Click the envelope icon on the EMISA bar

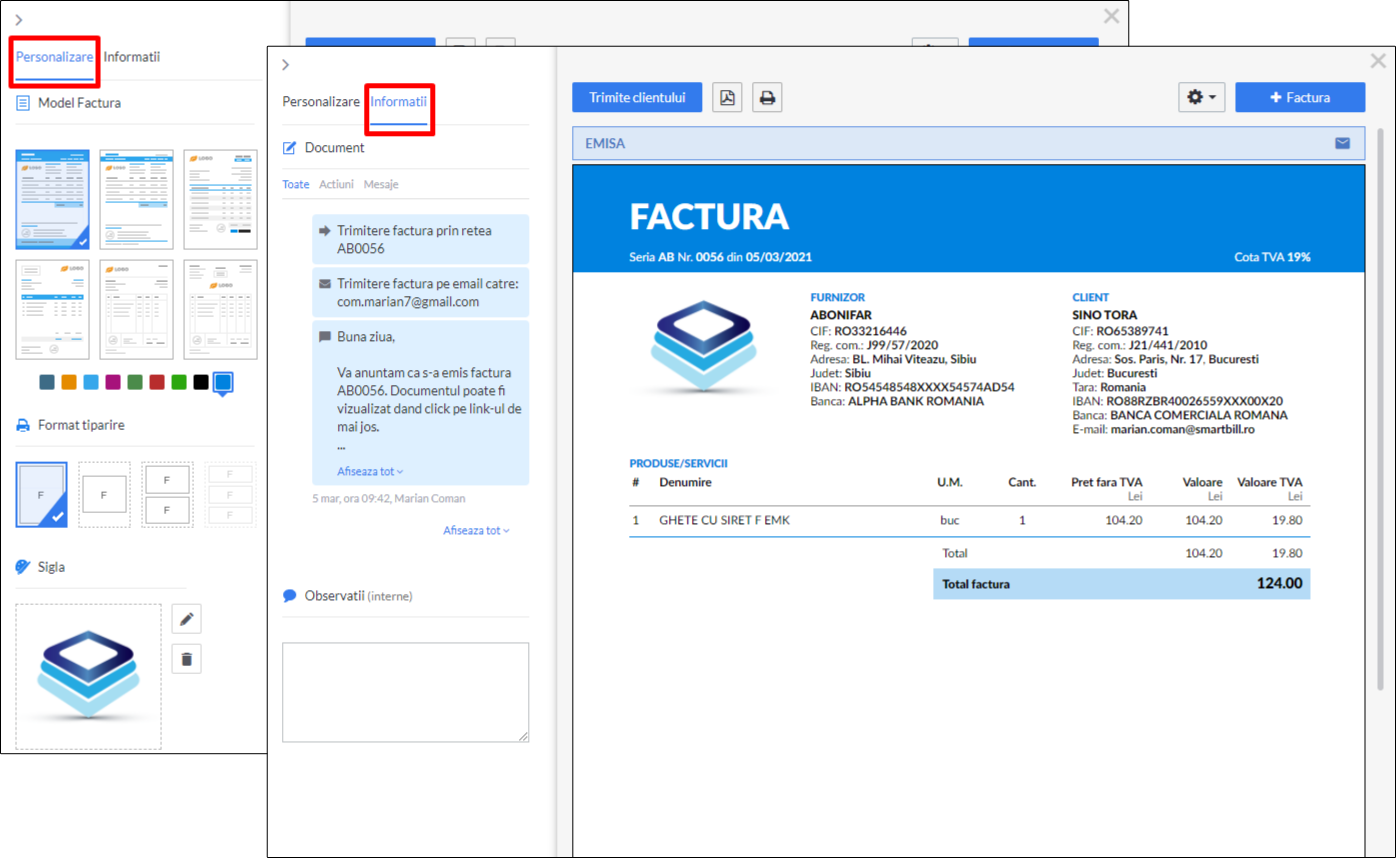coord(1340,143)
